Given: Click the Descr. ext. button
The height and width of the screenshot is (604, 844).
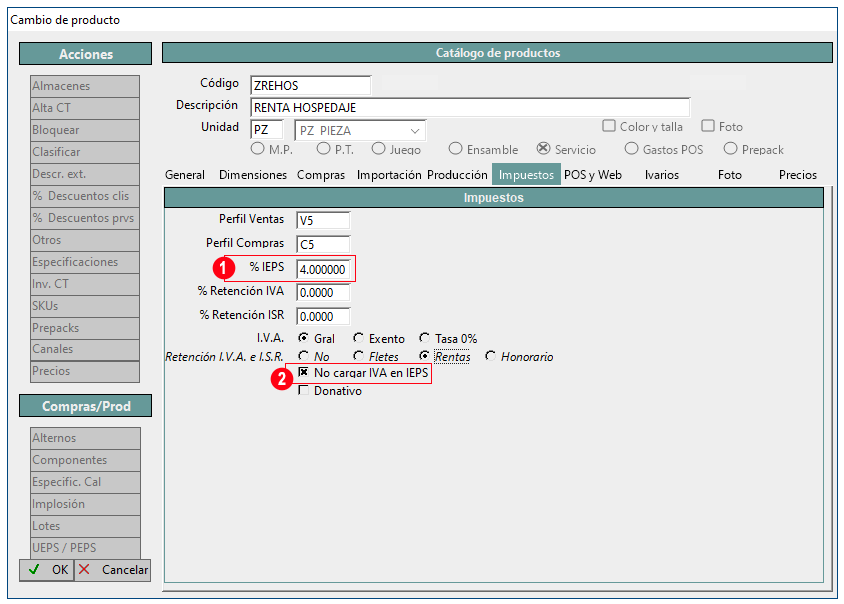Looking at the screenshot, I should pos(85,174).
